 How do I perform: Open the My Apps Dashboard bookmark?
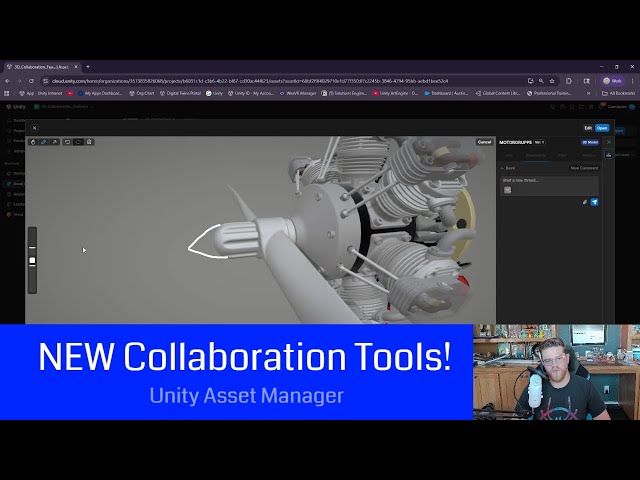click(x=100, y=93)
